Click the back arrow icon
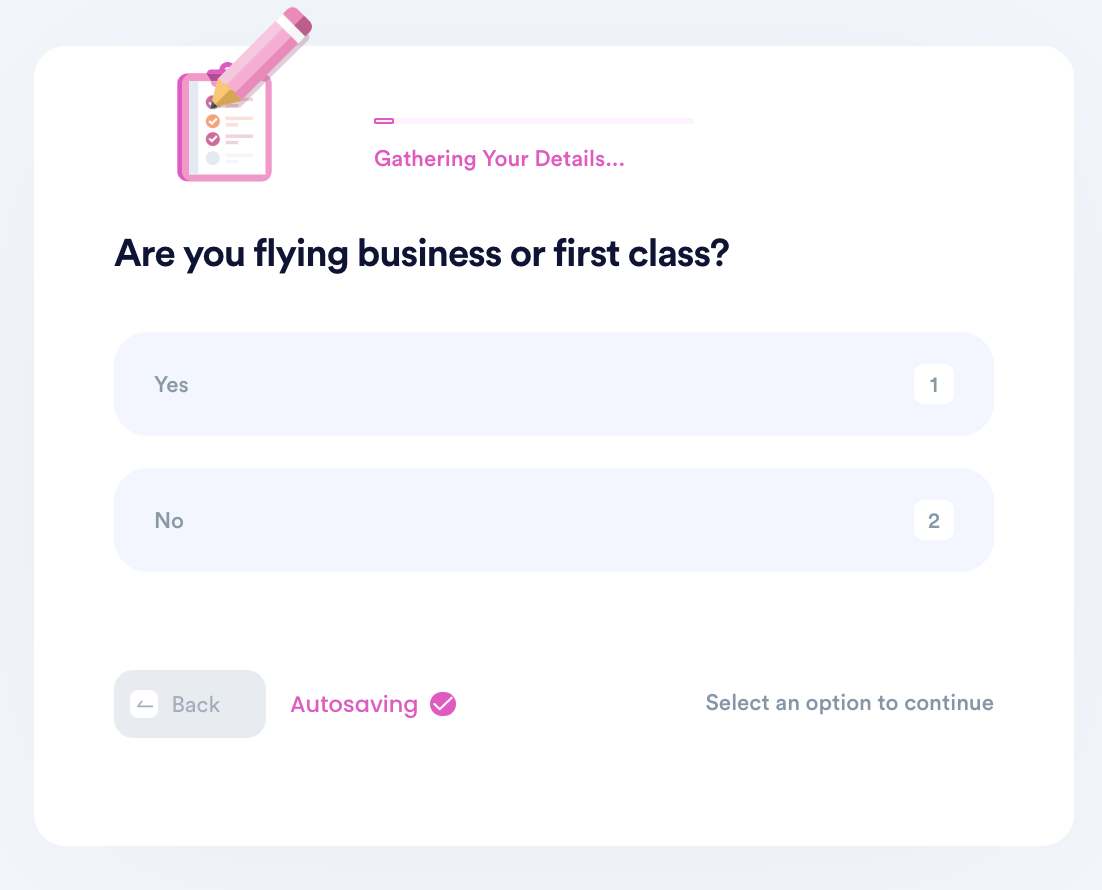 coord(144,704)
